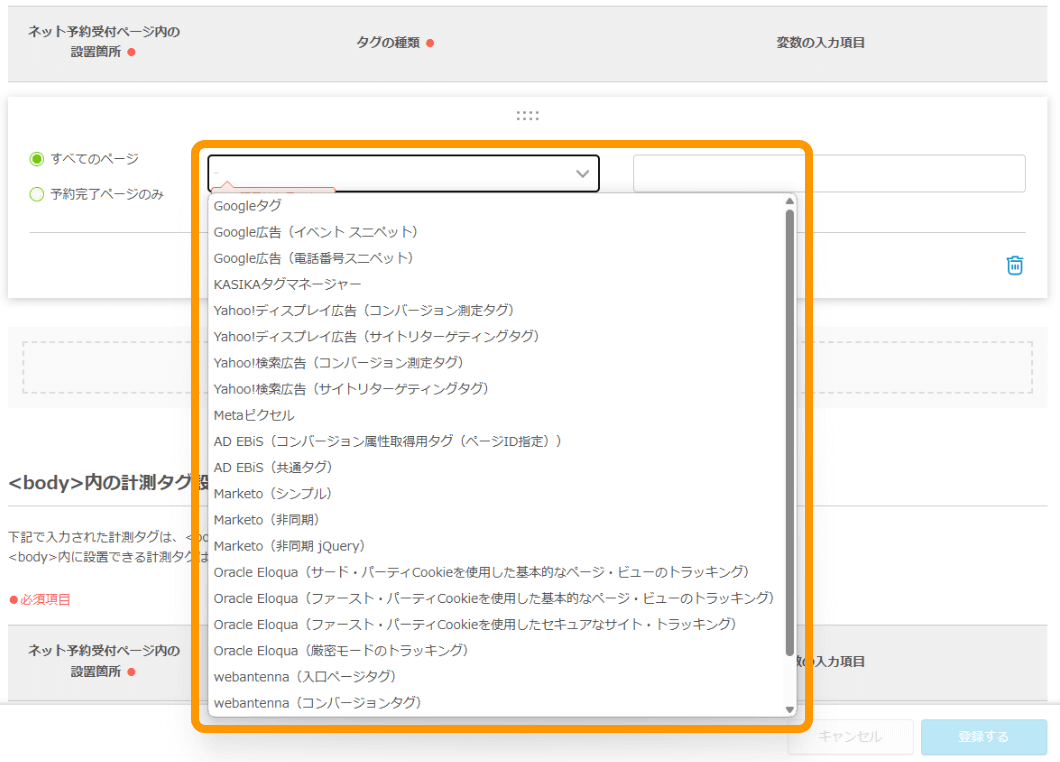Image resolution: width=1060 pixels, height=762 pixels.
Task: Select Yahoo!検索広告（コンバージョン測定タグ）
Action: pos(498,362)
